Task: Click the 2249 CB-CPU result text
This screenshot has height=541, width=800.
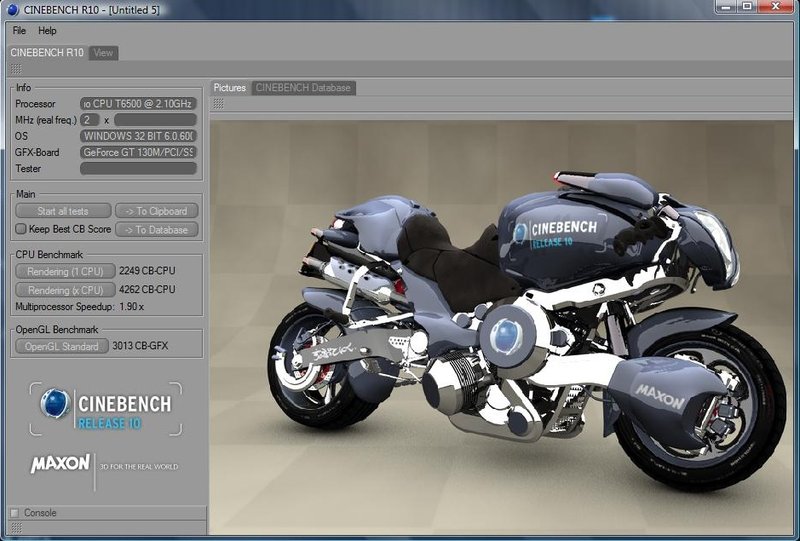Action: click(147, 271)
